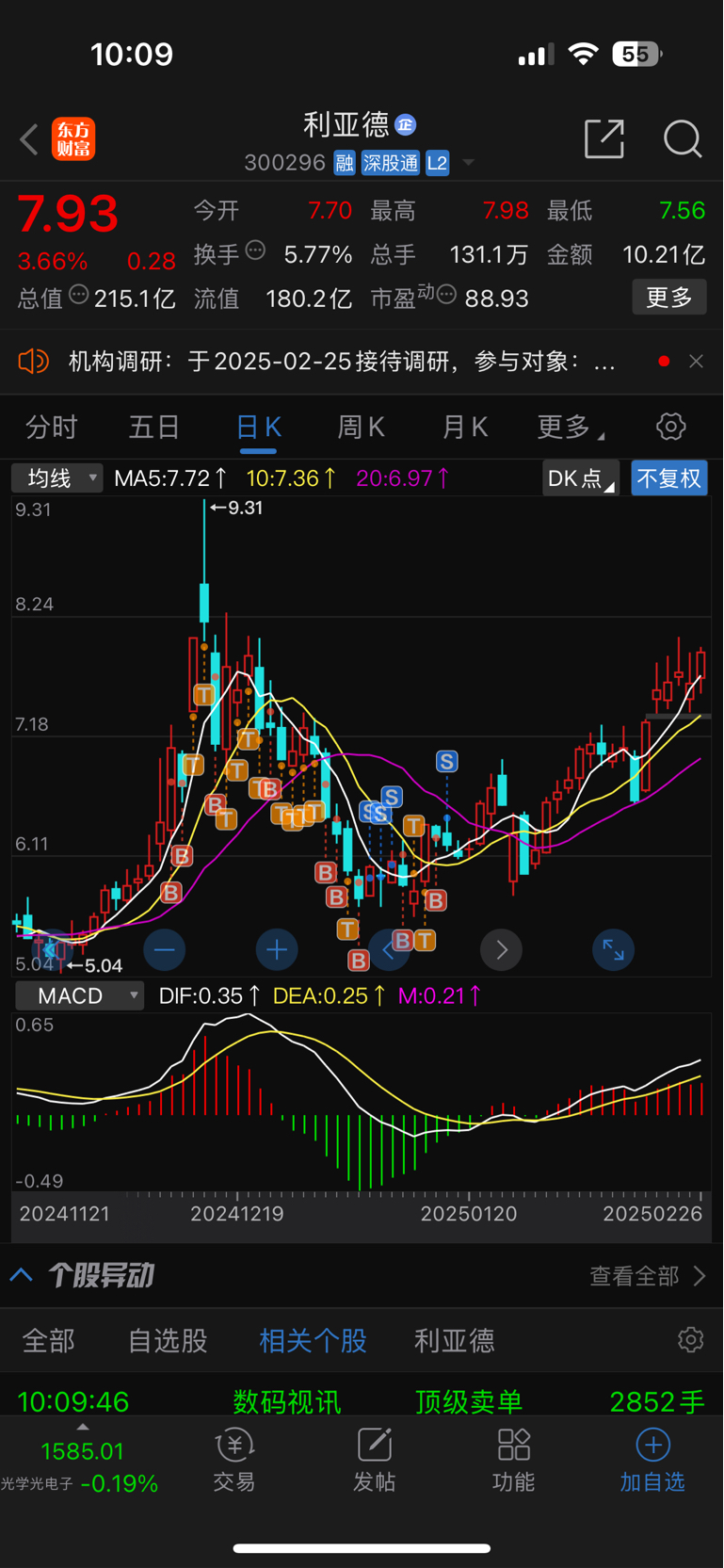724x1568 pixels.
Task: Shift the chart left with the arrow button
Action: point(388,949)
